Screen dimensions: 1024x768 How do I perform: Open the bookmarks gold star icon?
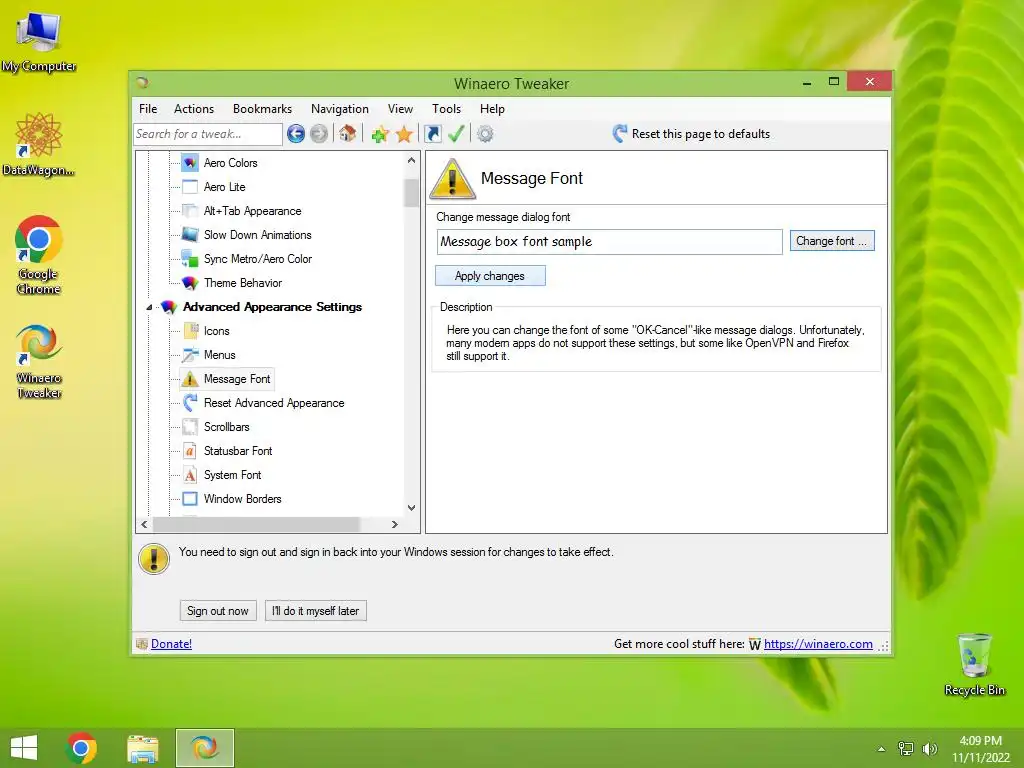tap(404, 135)
